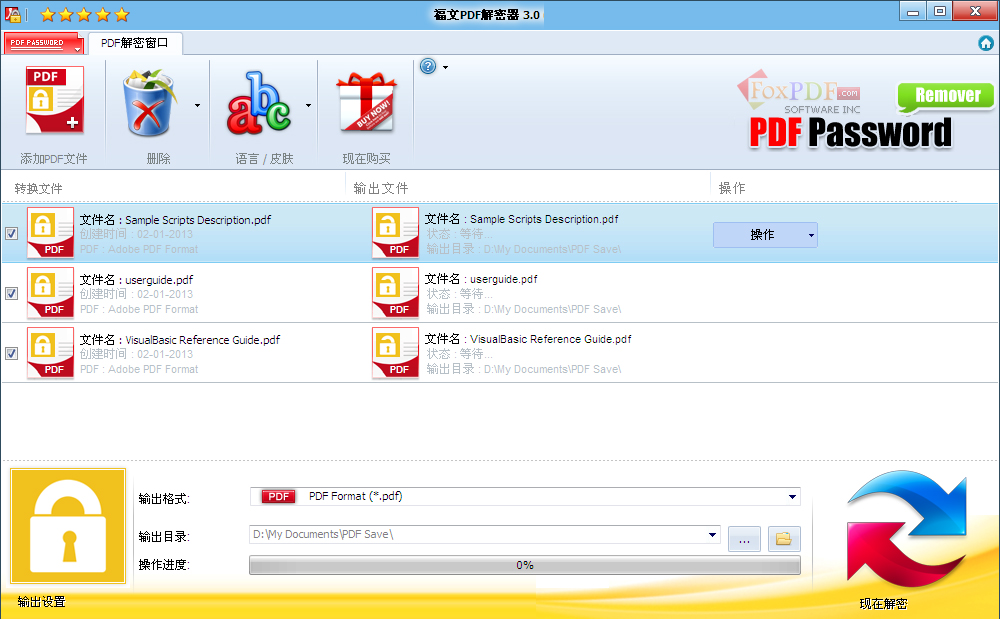
Task: Click the 操作进度 label
Action: point(165,565)
